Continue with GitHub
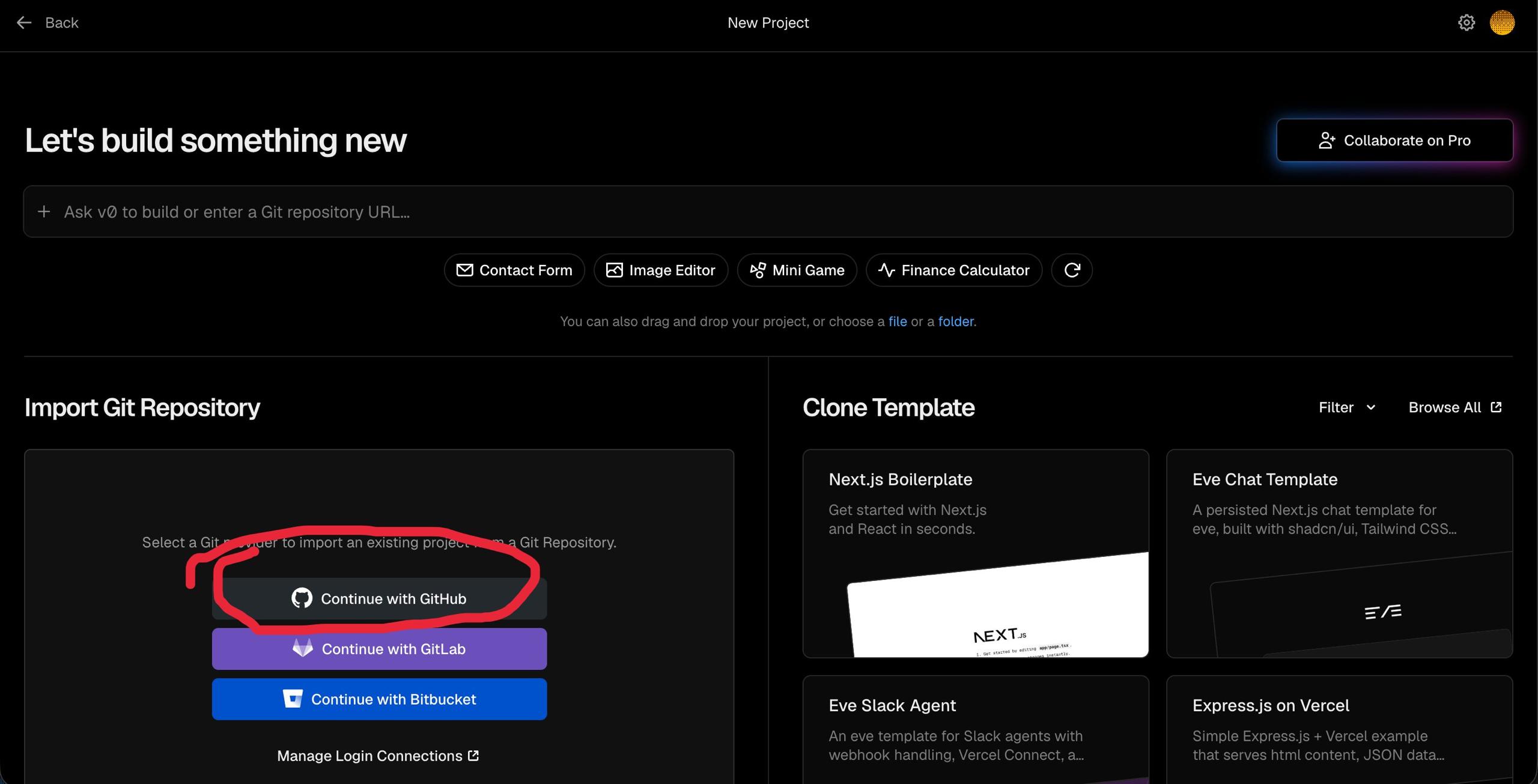This screenshot has height=784, width=1538. [x=379, y=598]
